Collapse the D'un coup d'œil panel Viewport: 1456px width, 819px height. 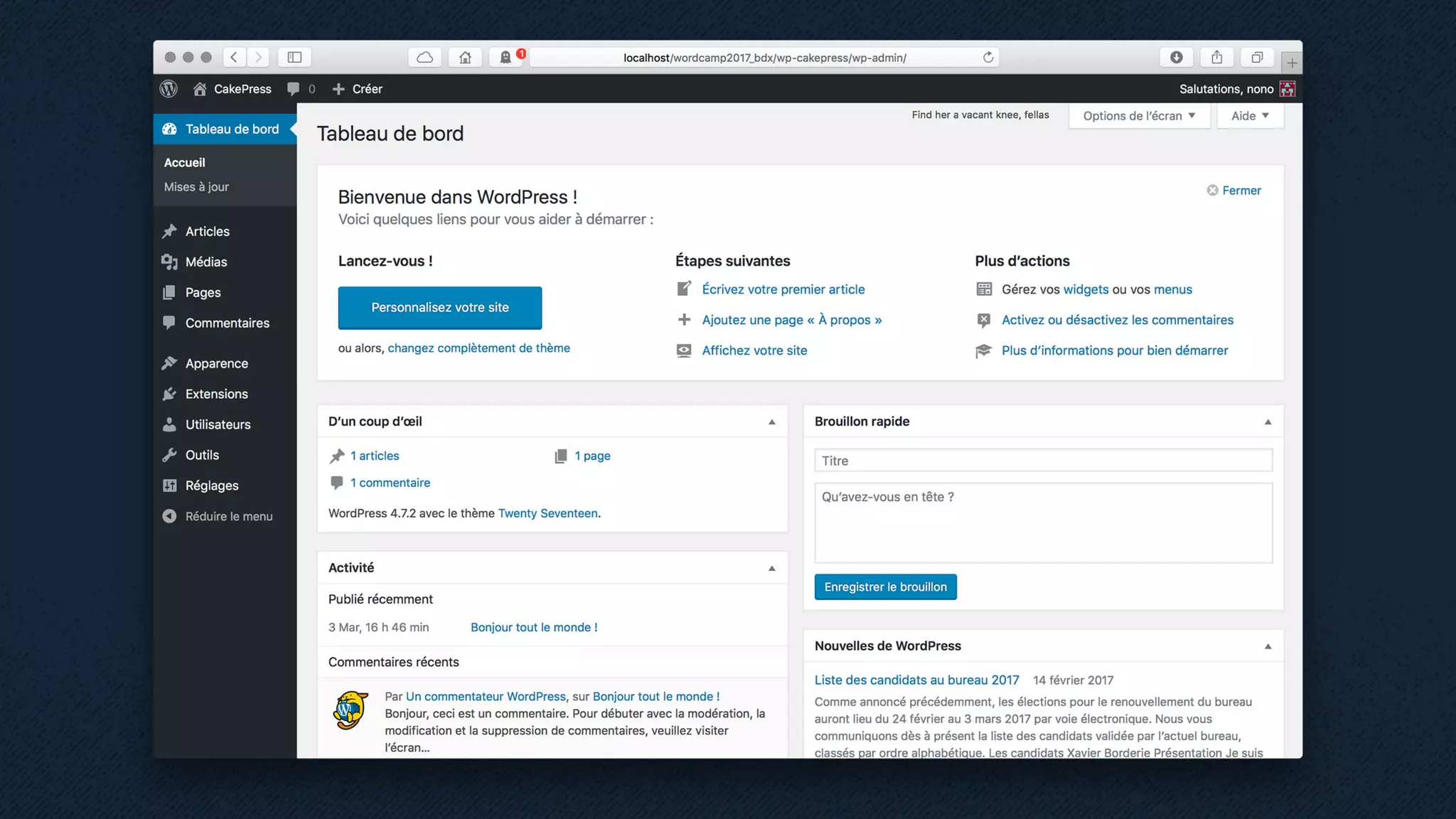pyautogui.click(x=771, y=422)
